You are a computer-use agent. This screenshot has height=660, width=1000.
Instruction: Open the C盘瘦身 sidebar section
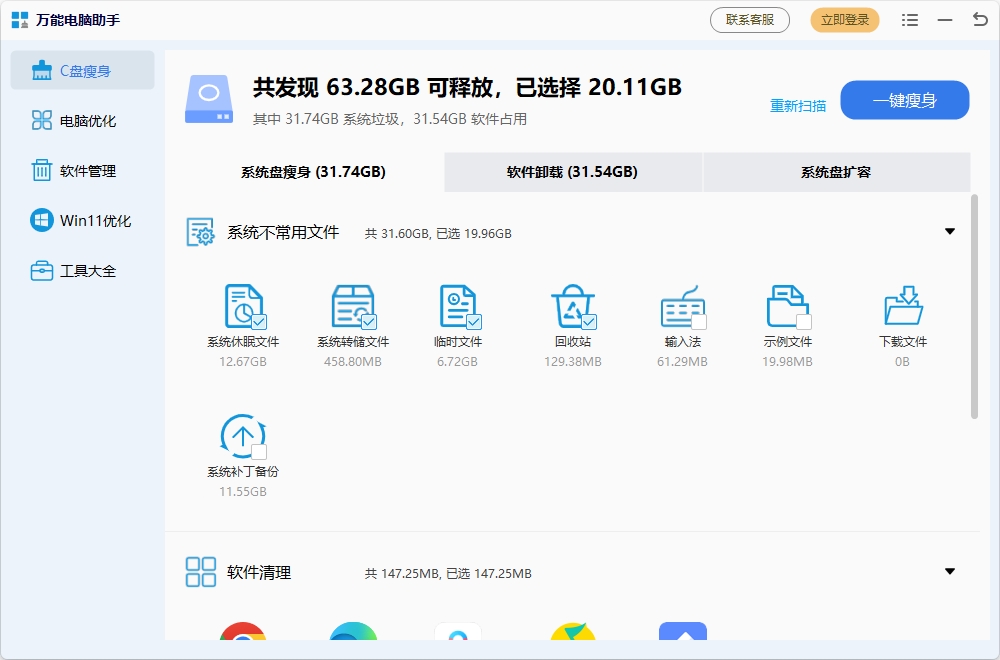[x=82, y=70]
